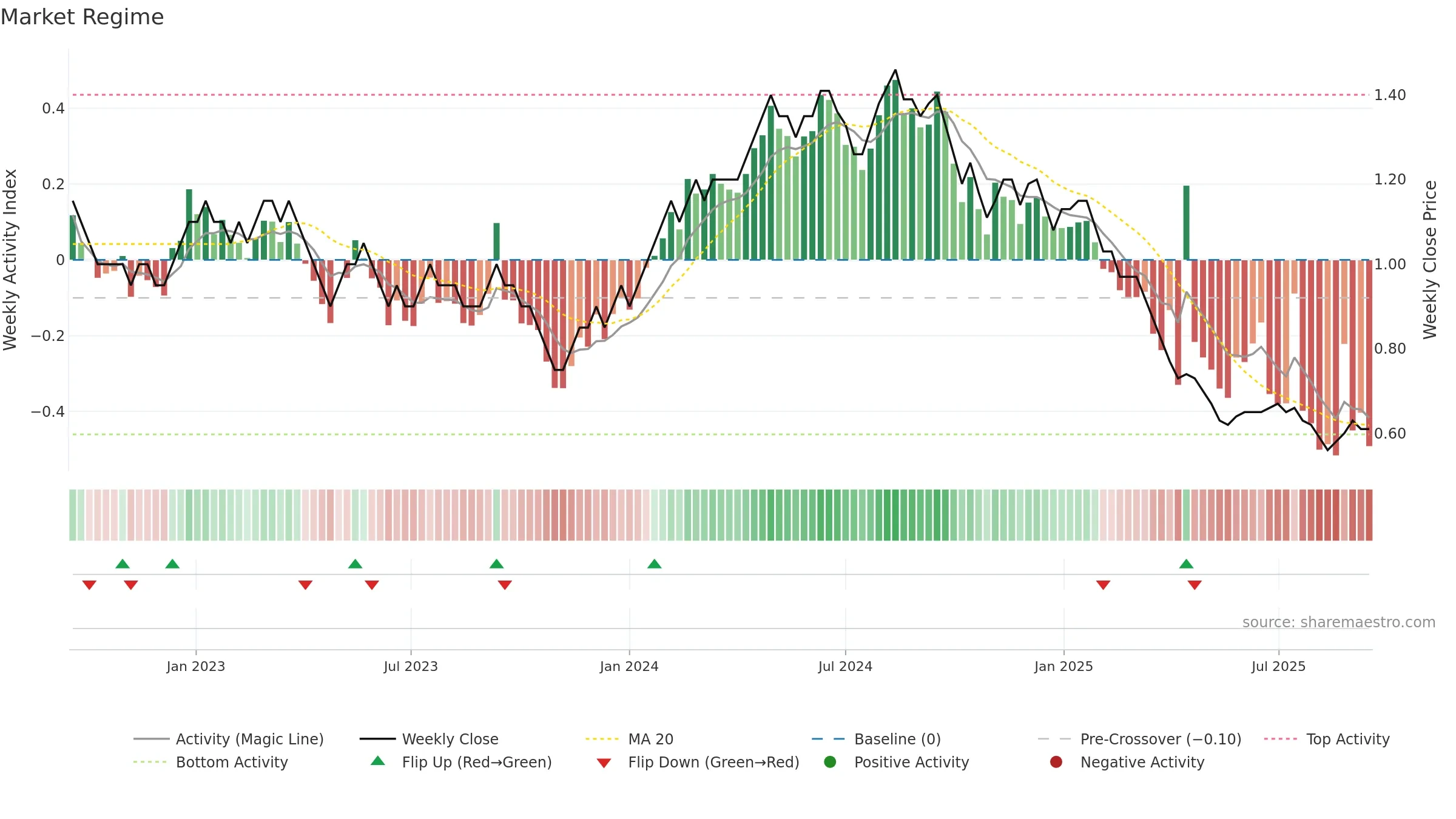Click the Jul 2023 axis label
This screenshot has height=819, width=1456.
point(411,666)
